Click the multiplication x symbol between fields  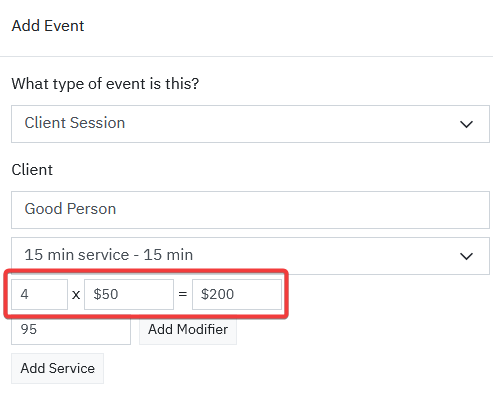click(76, 295)
